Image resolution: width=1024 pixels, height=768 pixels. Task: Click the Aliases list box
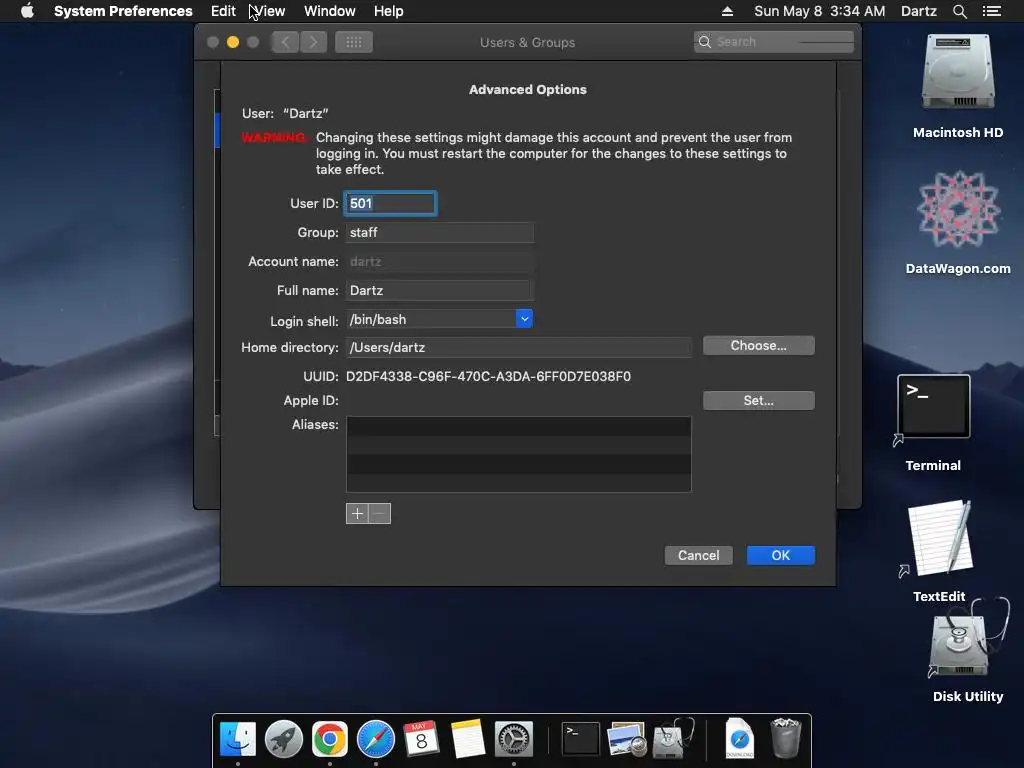tap(519, 455)
